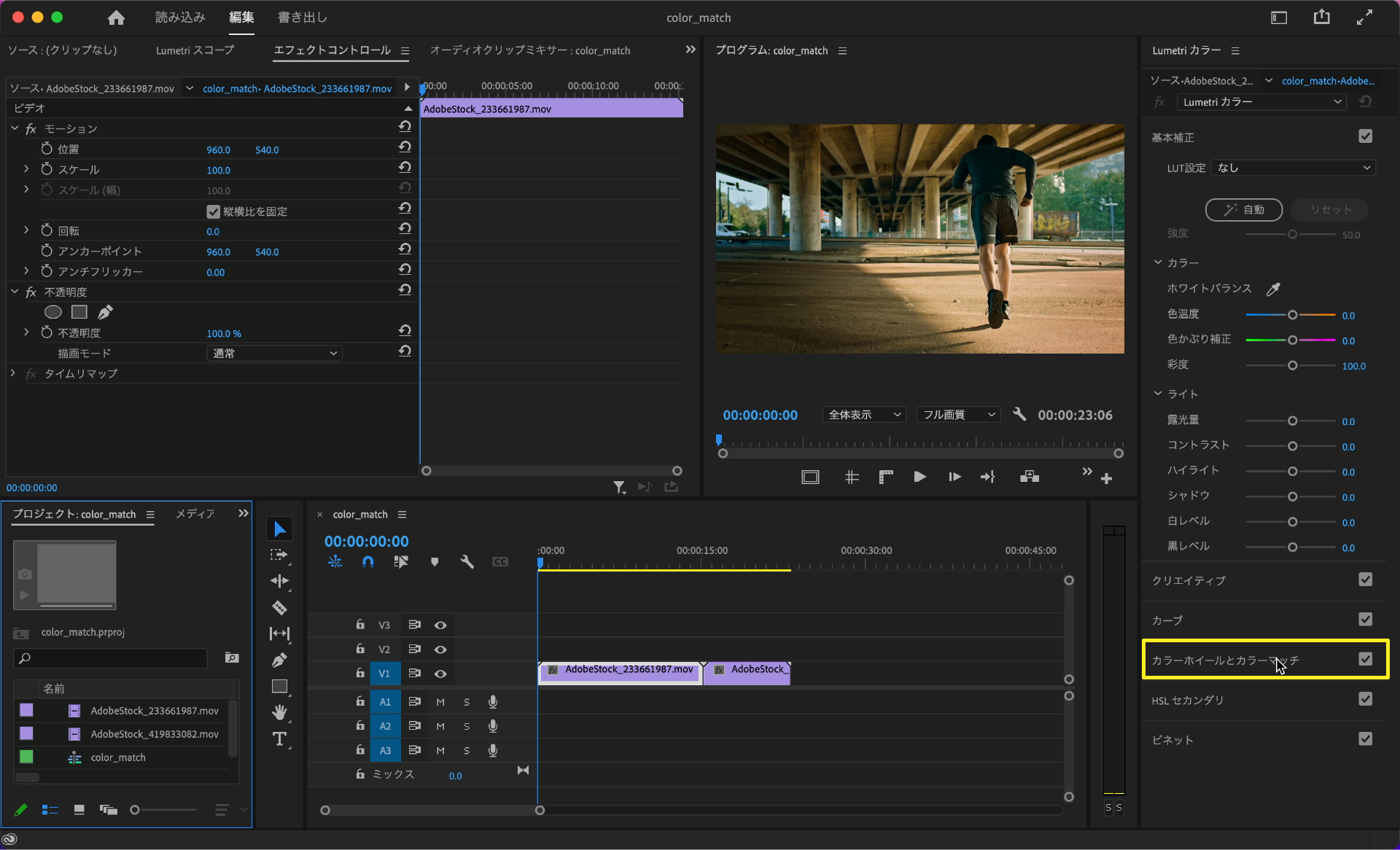Open the LUT設定 dropdown
1400x850 pixels.
(1293, 168)
